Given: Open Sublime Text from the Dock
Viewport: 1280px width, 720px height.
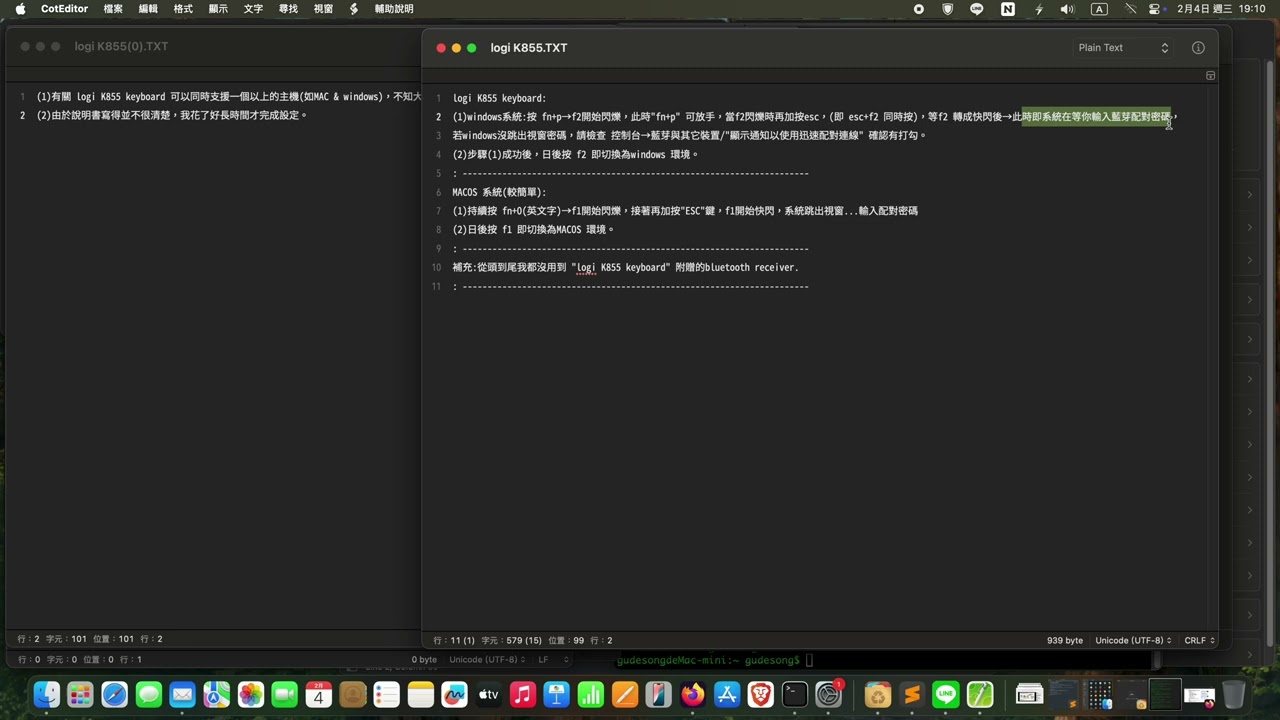Looking at the screenshot, I should coord(911,694).
